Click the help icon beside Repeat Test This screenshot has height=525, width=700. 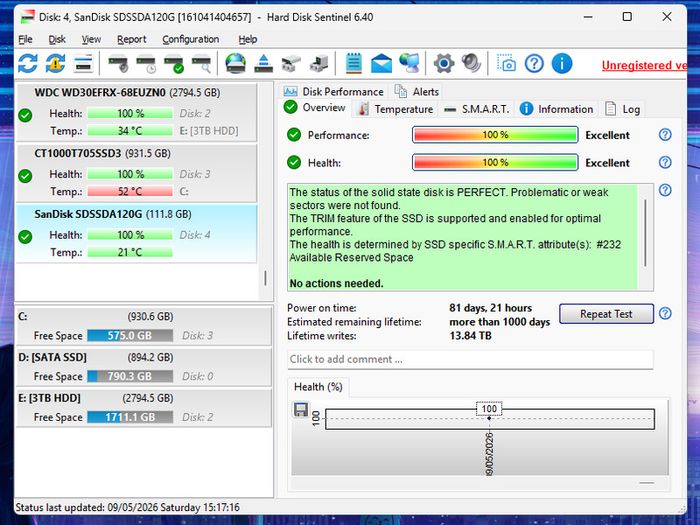(x=665, y=313)
